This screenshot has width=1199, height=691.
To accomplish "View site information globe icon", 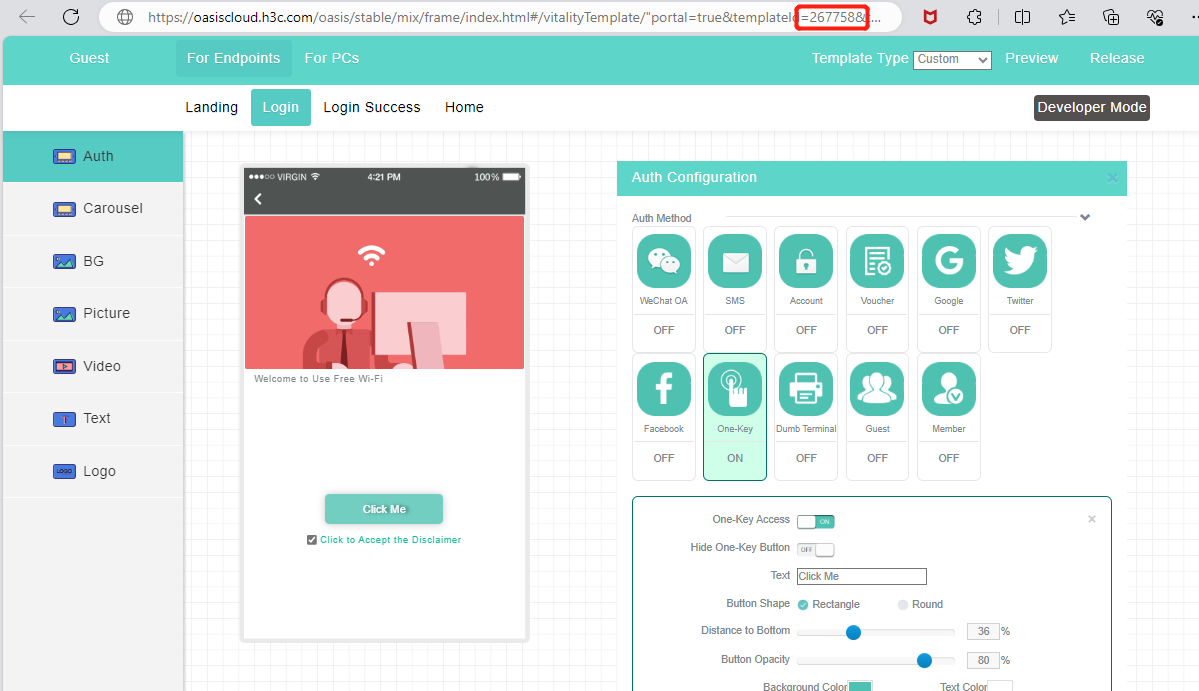I will coord(125,17).
